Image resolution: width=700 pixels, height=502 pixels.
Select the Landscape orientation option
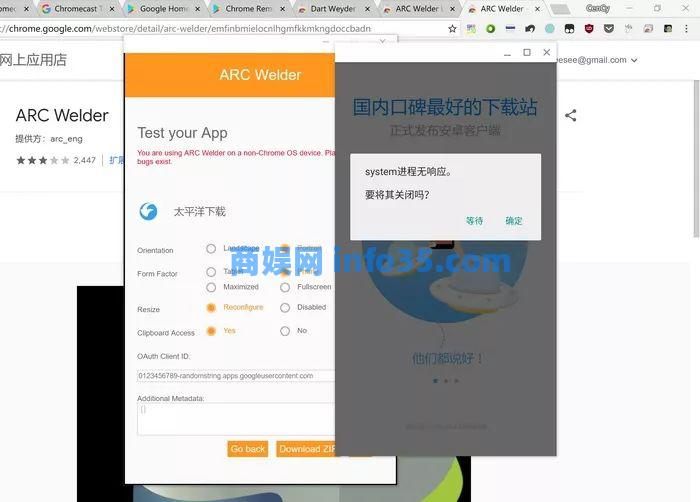211,248
